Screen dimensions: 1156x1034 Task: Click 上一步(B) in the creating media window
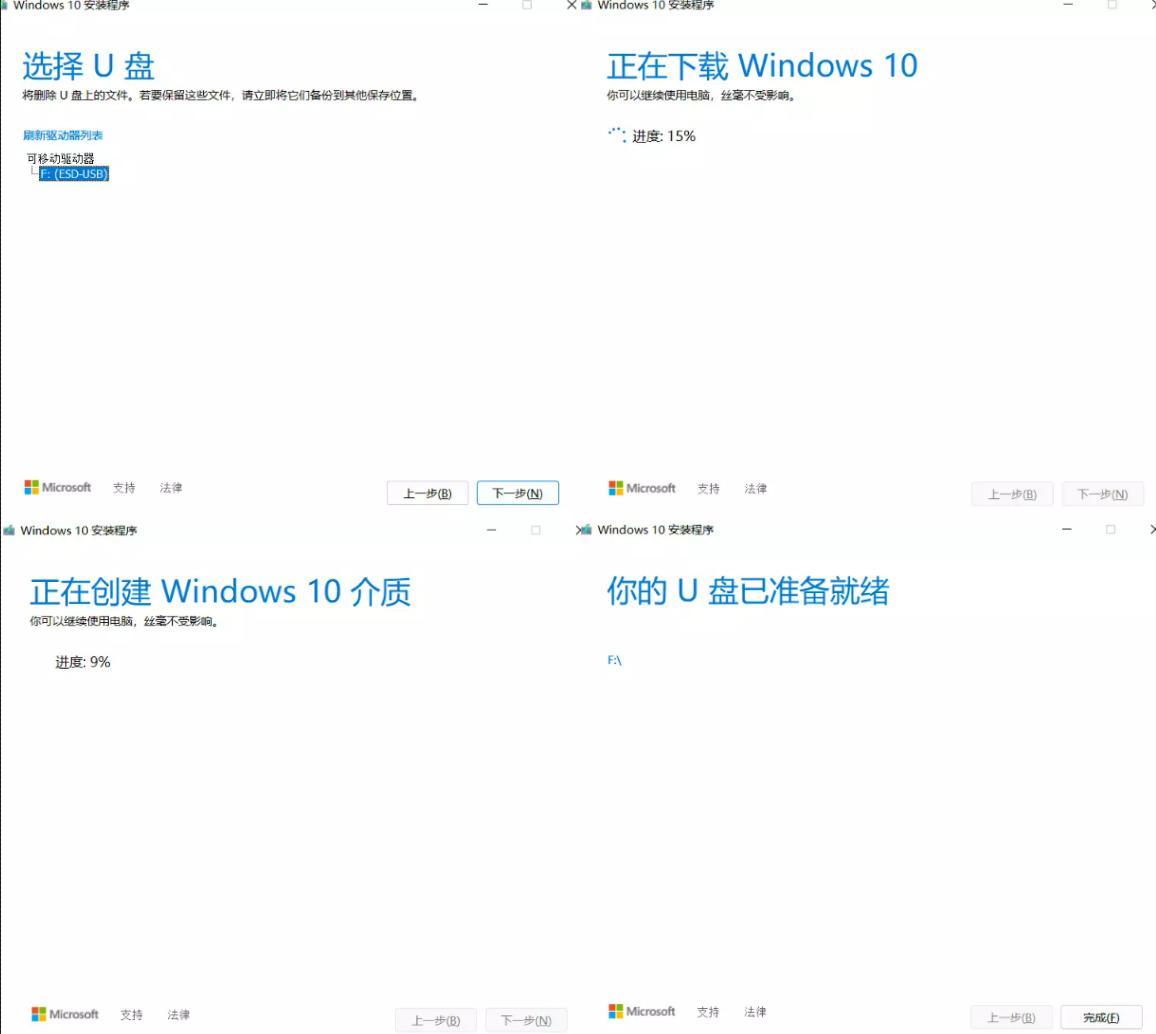[x=436, y=1019]
